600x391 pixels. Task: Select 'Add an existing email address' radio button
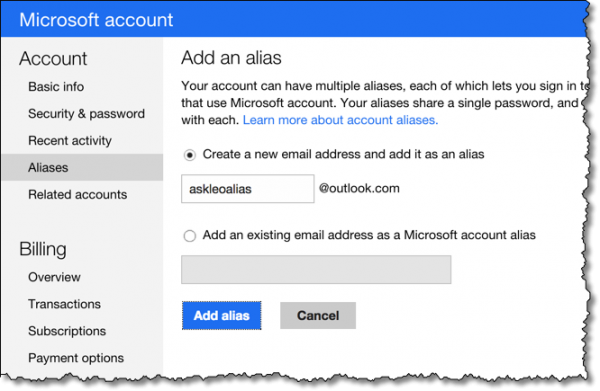click(x=190, y=236)
